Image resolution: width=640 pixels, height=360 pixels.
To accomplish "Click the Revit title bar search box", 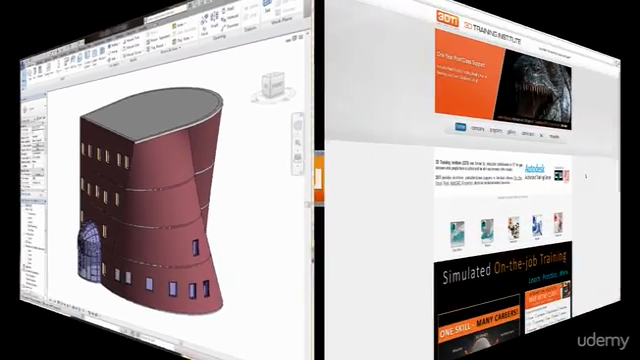I will pyautogui.click(x=166, y=14).
